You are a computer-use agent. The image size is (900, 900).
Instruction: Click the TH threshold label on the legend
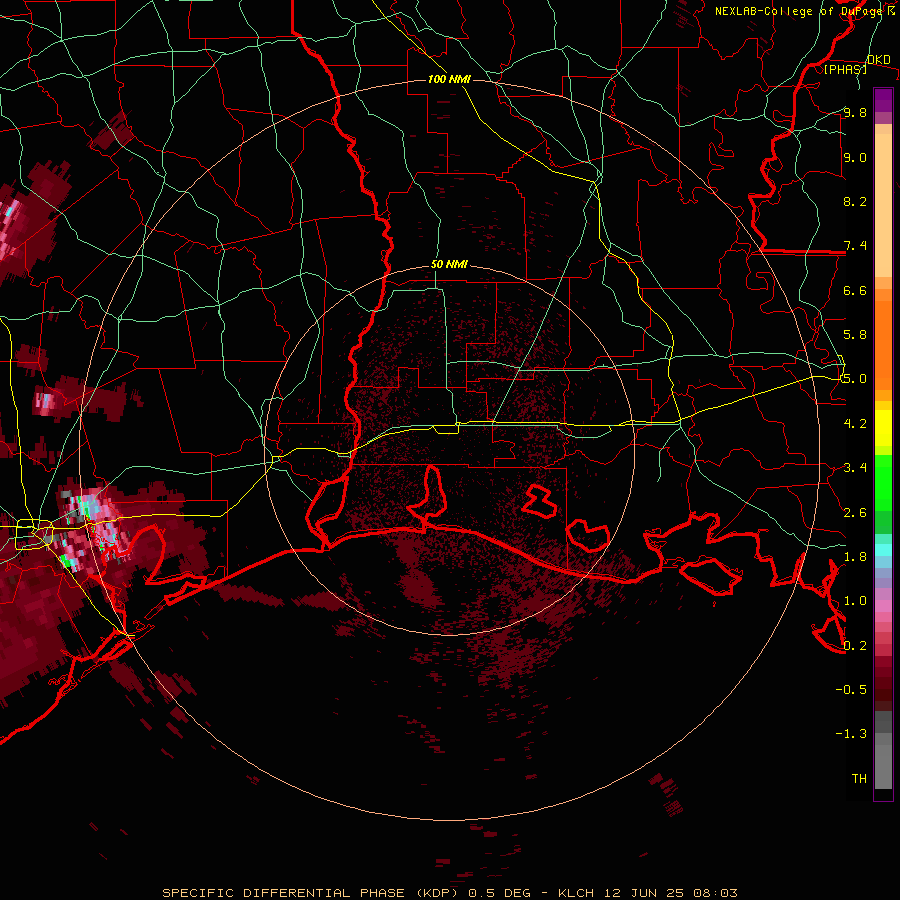click(x=859, y=778)
